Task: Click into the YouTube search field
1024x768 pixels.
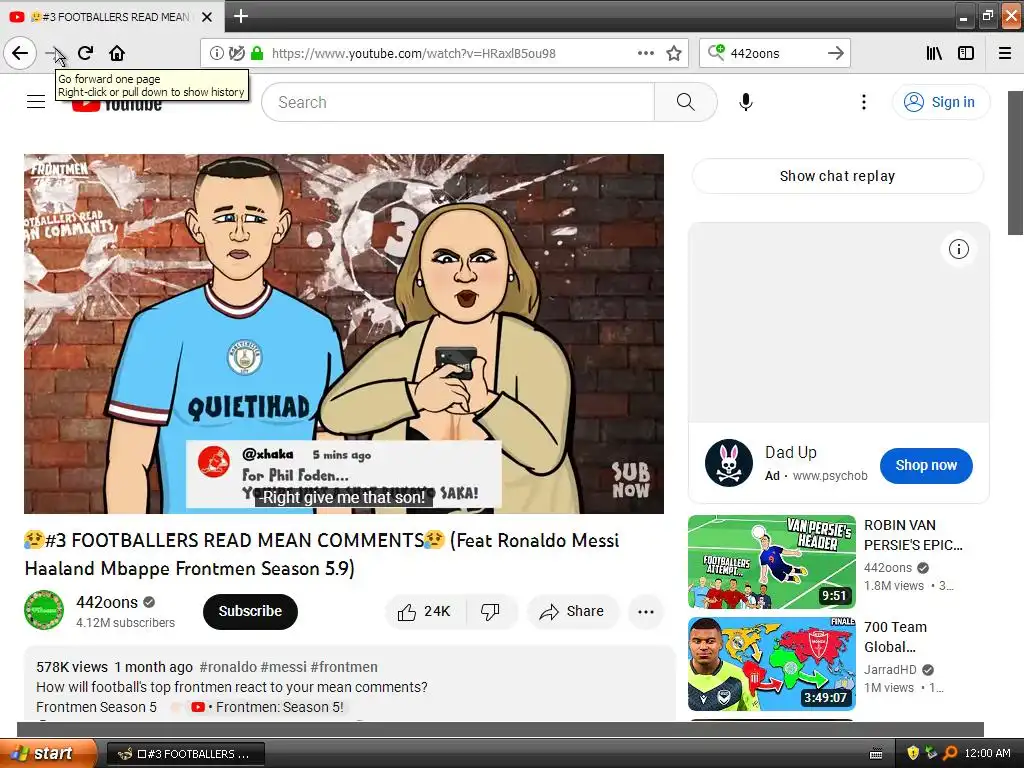Action: (458, 102)
